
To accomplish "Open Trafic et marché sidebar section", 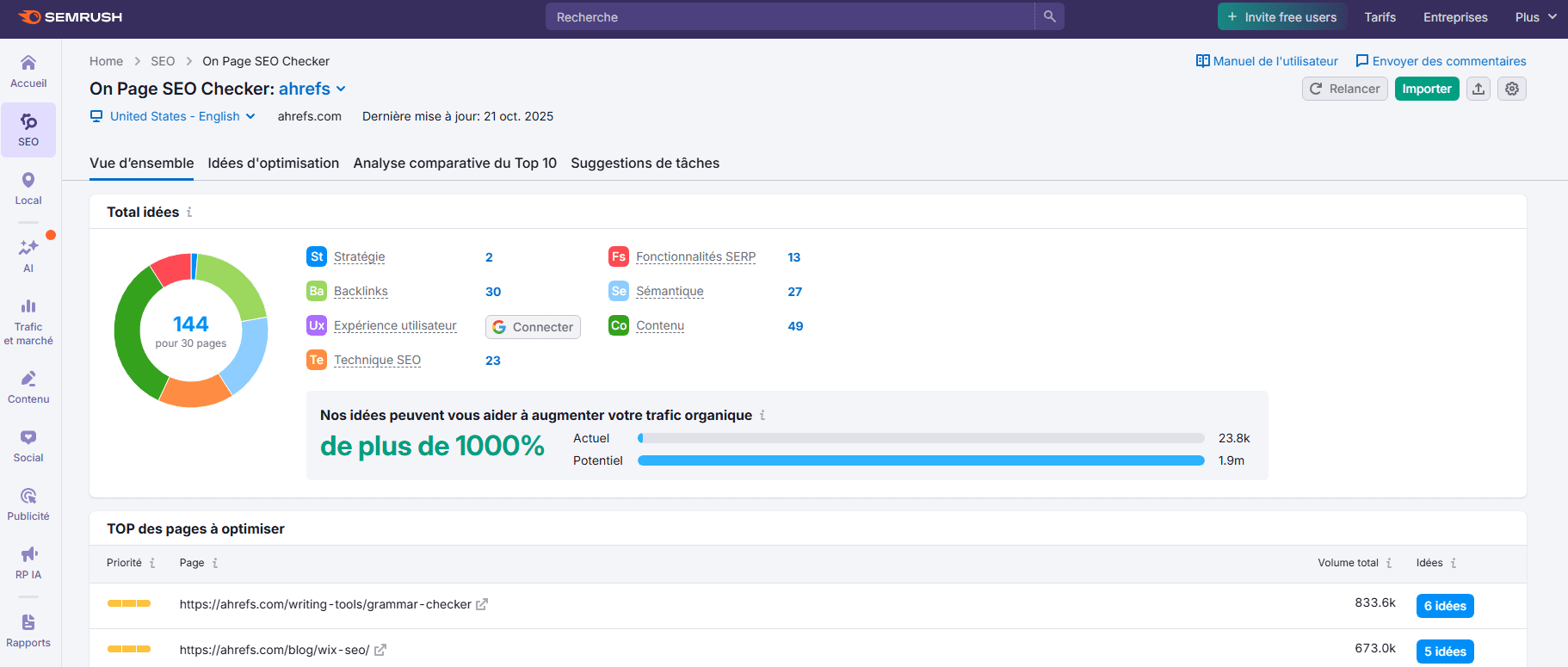I will (28, 322).
